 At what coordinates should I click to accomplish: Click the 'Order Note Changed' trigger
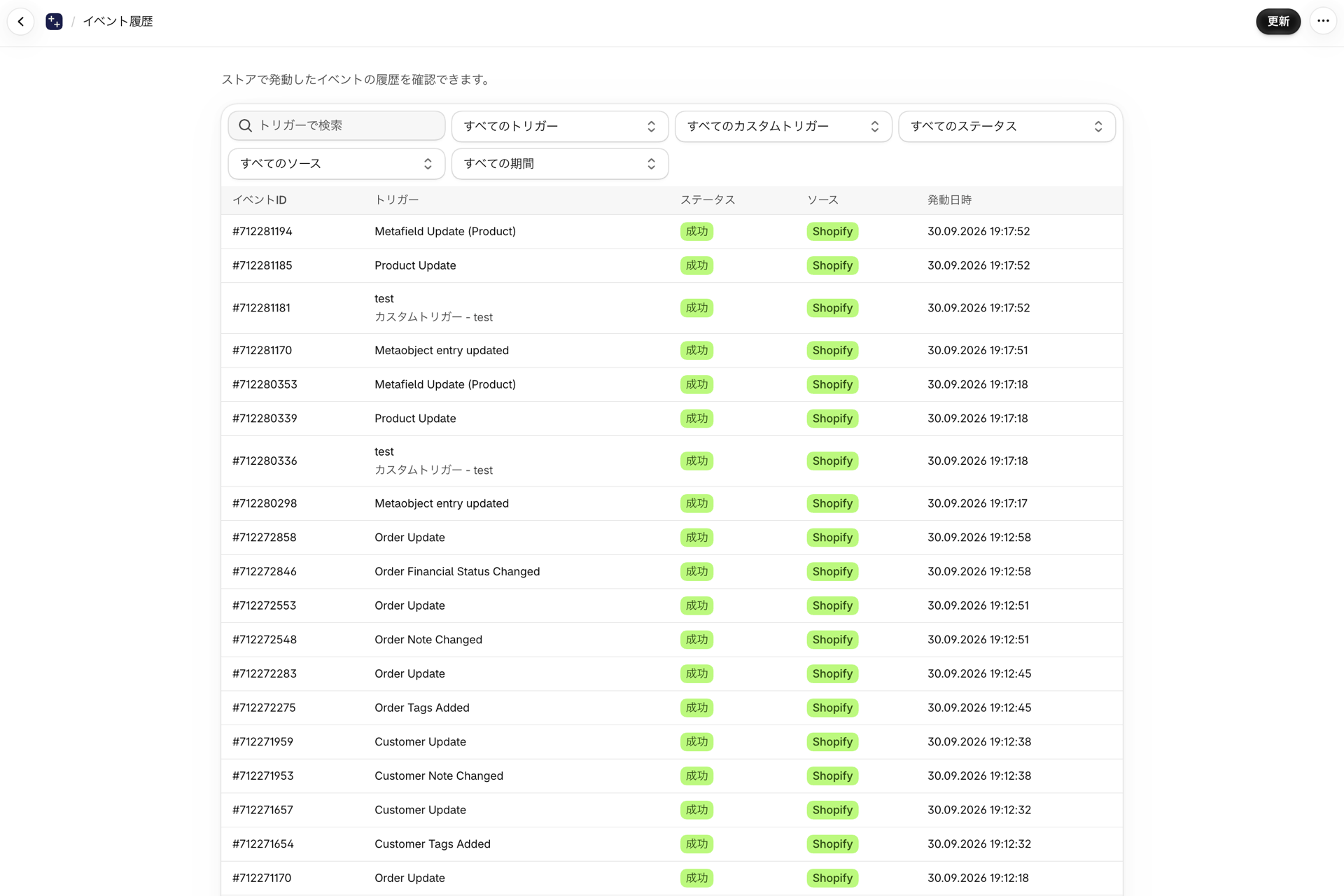tap(428, 640)
